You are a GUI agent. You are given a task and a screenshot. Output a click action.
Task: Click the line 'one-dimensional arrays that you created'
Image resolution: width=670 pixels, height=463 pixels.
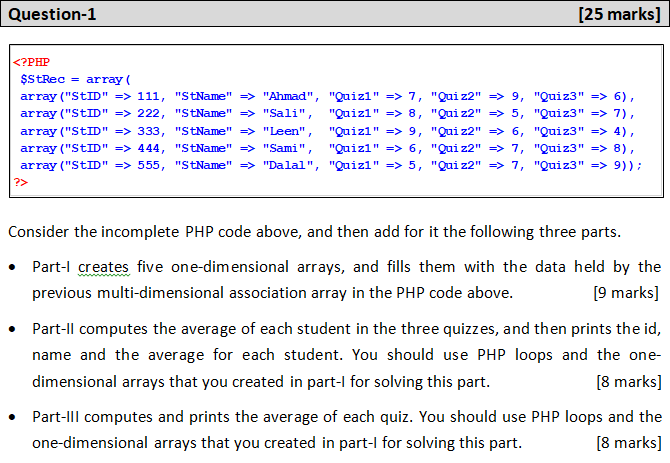click(277, 443)
